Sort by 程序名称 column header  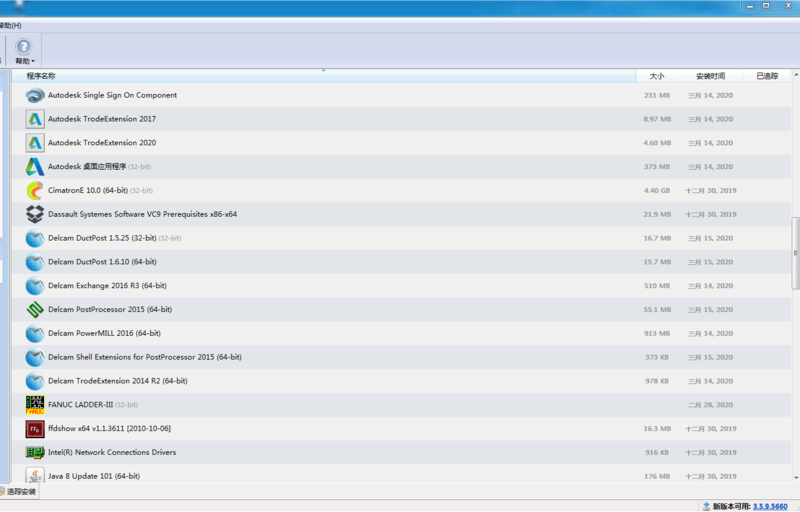click(x=323, y=76)
